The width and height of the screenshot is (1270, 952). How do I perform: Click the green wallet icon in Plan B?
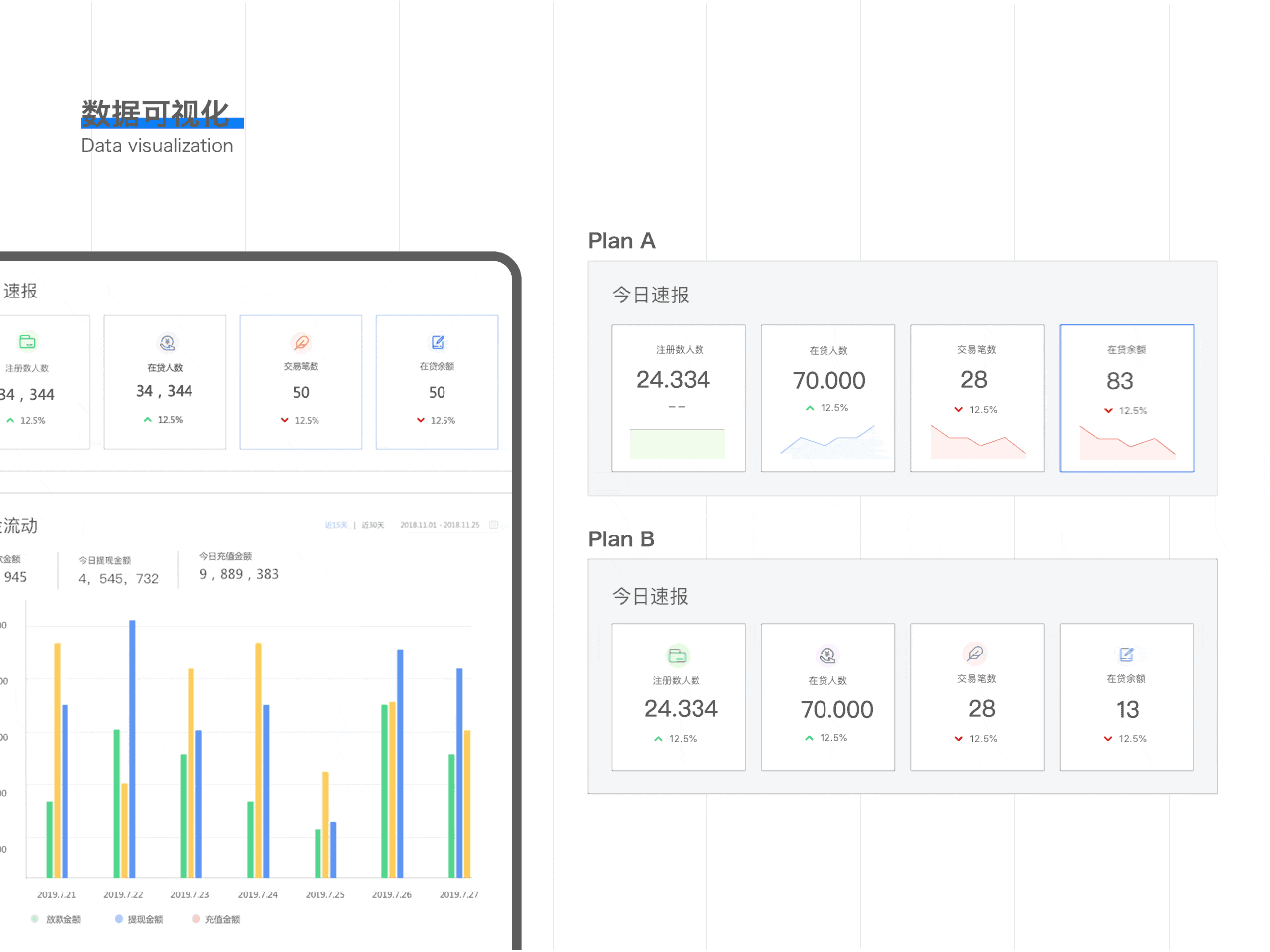(x=677, y=654)
